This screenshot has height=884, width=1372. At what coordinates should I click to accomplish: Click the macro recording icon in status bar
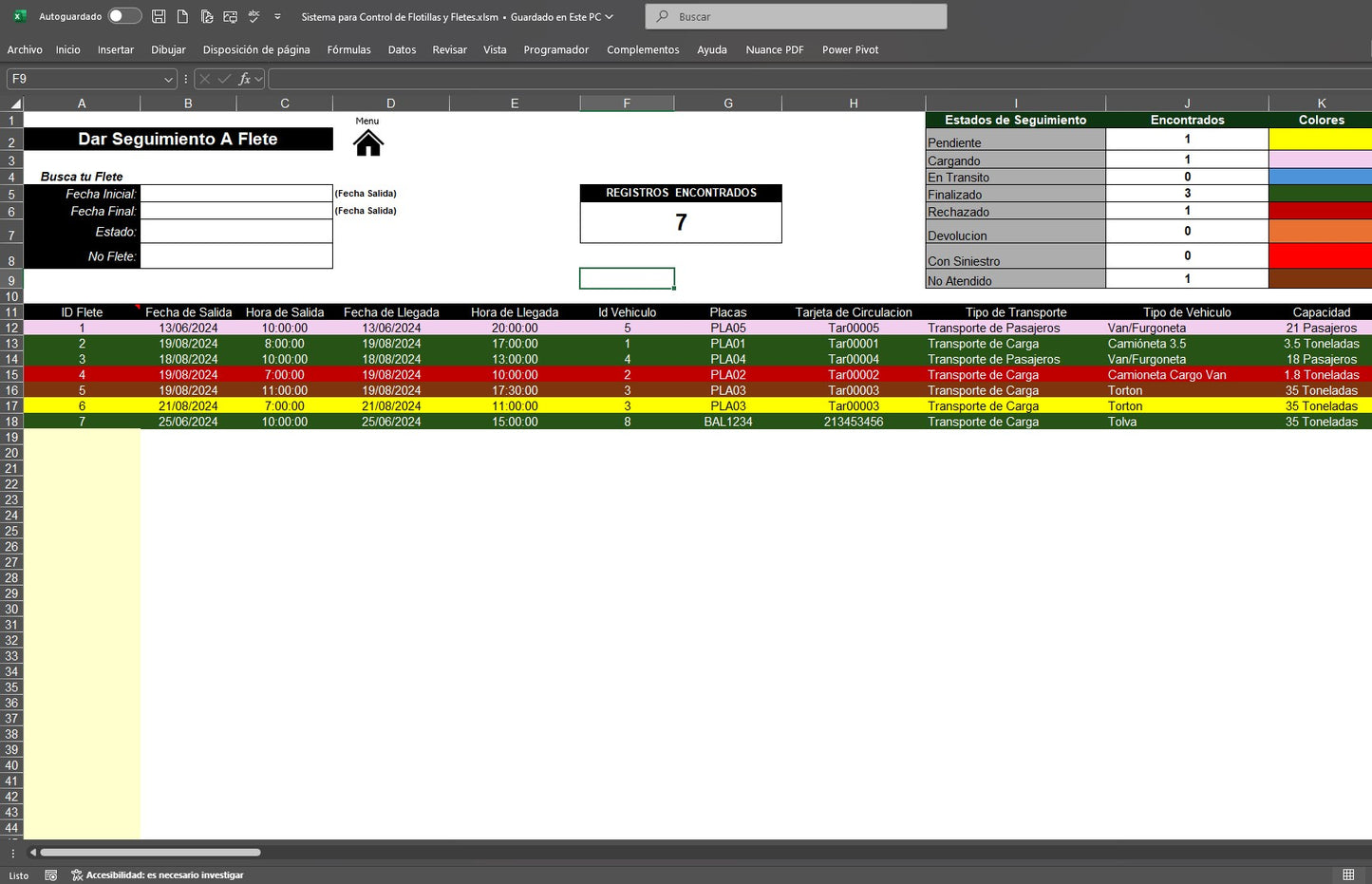(51, 875)
